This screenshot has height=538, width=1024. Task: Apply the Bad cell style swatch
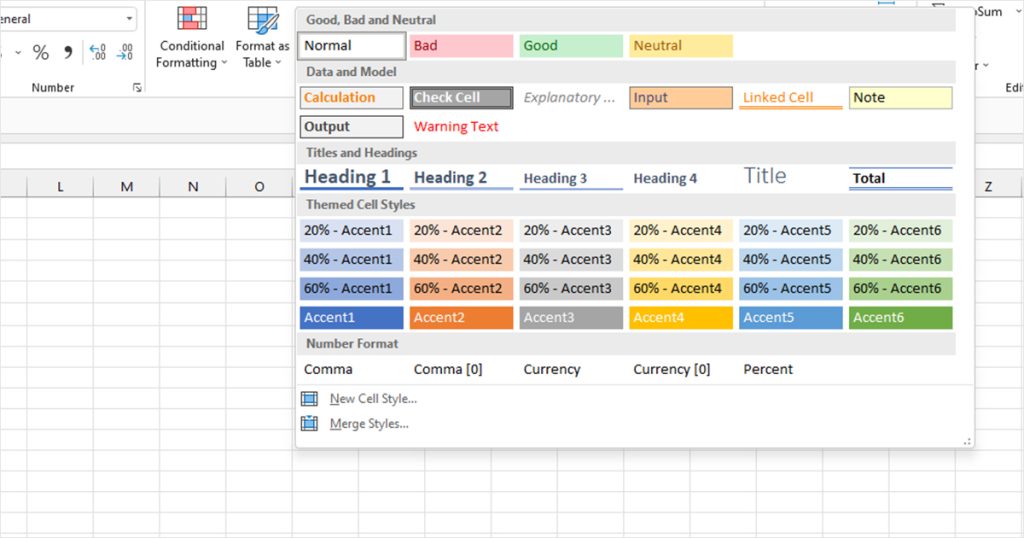[x=461, y=46]
